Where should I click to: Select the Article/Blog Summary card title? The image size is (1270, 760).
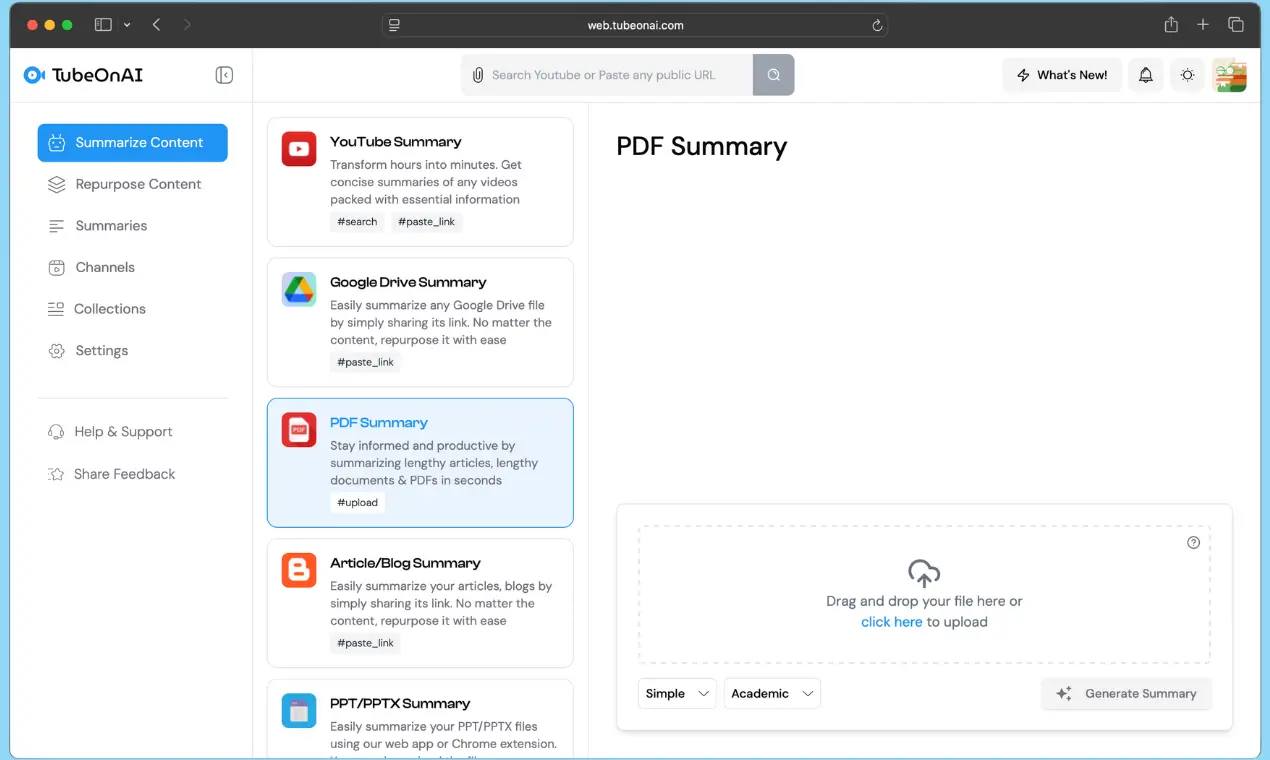coord(405,563)
